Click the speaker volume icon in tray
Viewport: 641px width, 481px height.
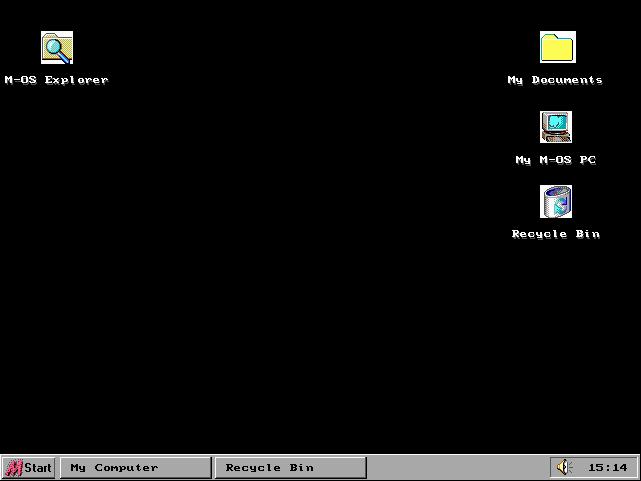click(565, 467)
